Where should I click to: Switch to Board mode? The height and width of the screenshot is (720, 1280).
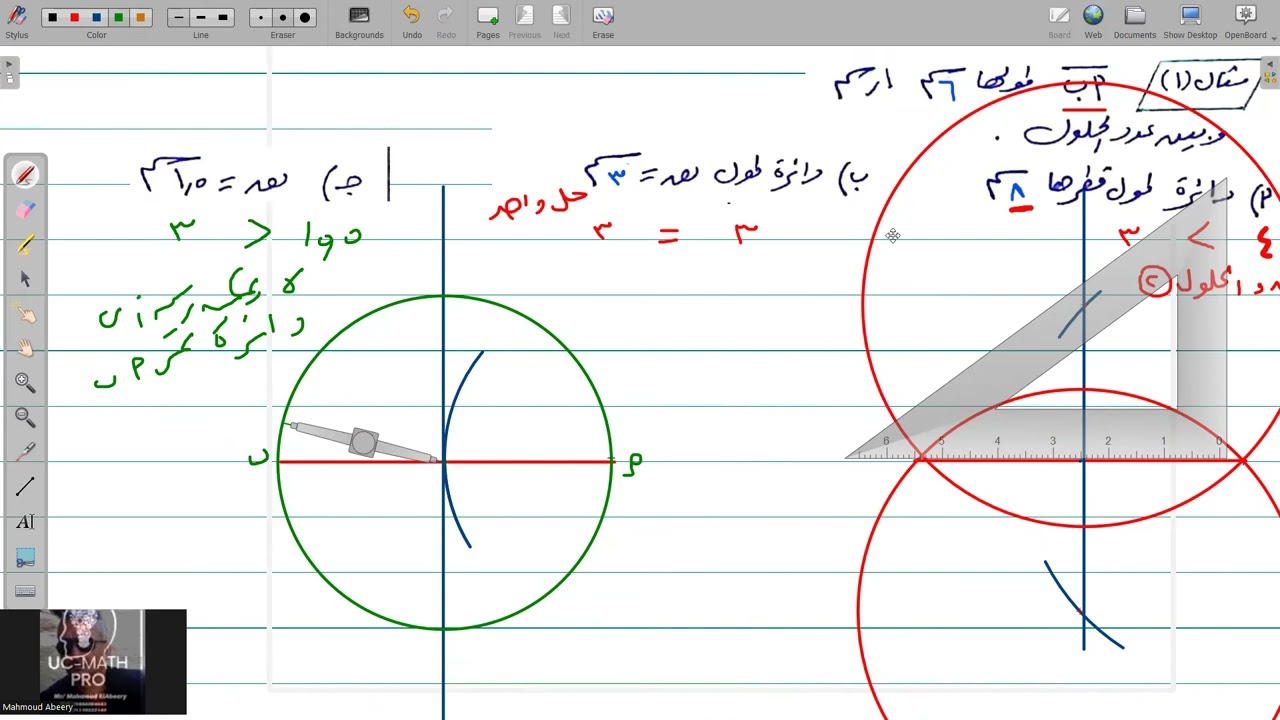(x=1059, y=22)
